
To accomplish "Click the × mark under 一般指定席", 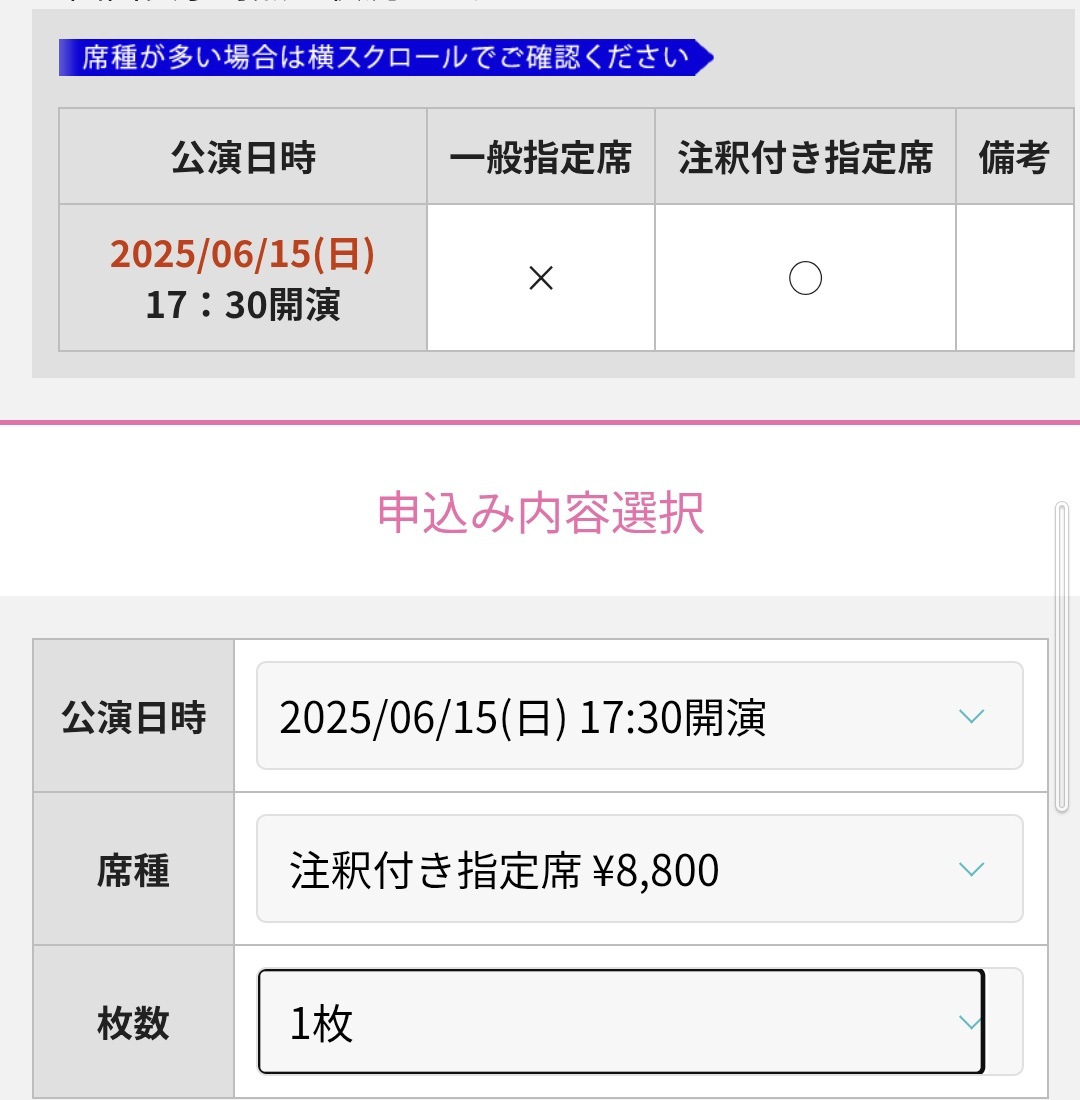I will tap(540, 278).
